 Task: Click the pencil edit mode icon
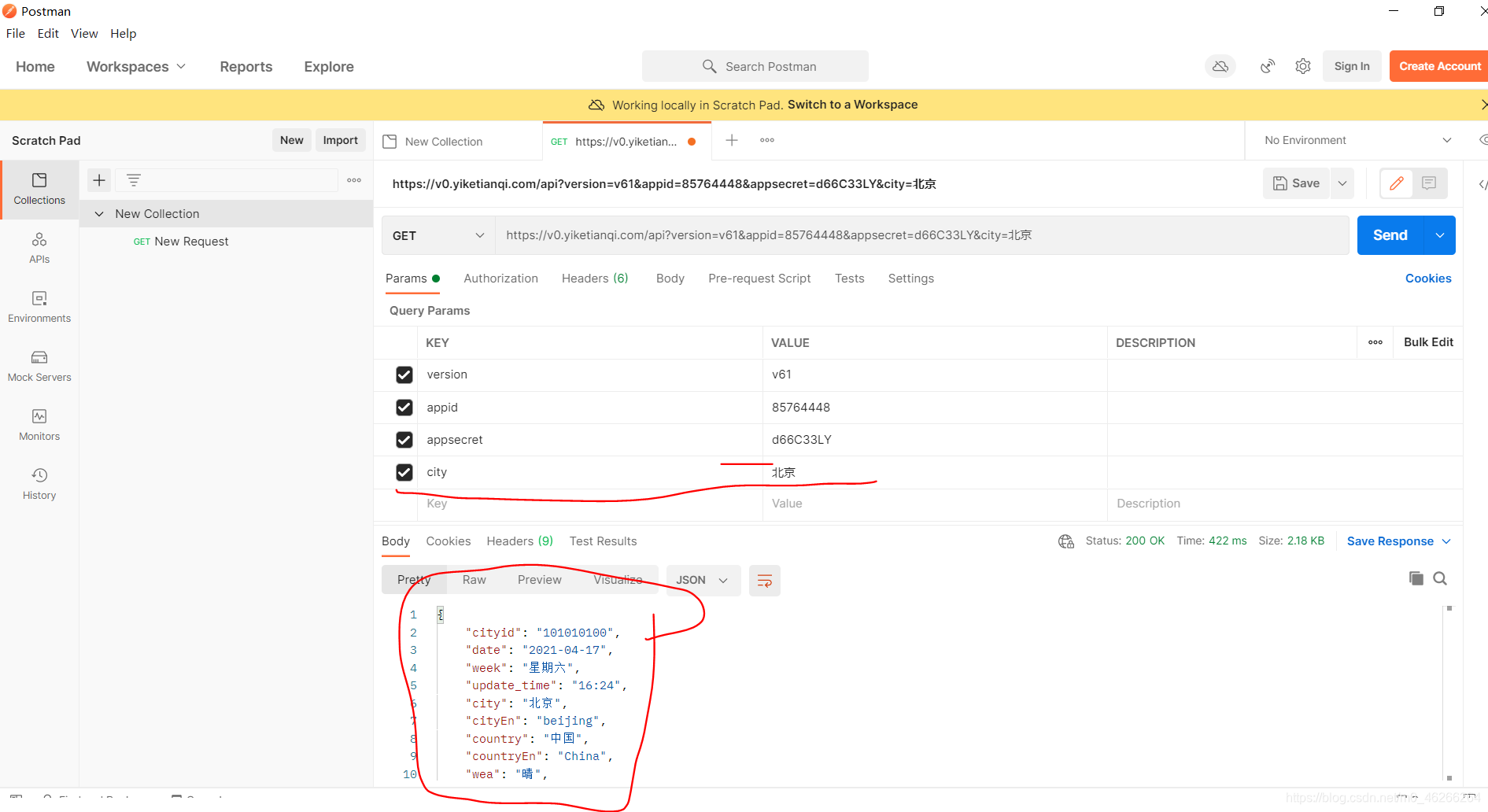[x=1397, y=183]
